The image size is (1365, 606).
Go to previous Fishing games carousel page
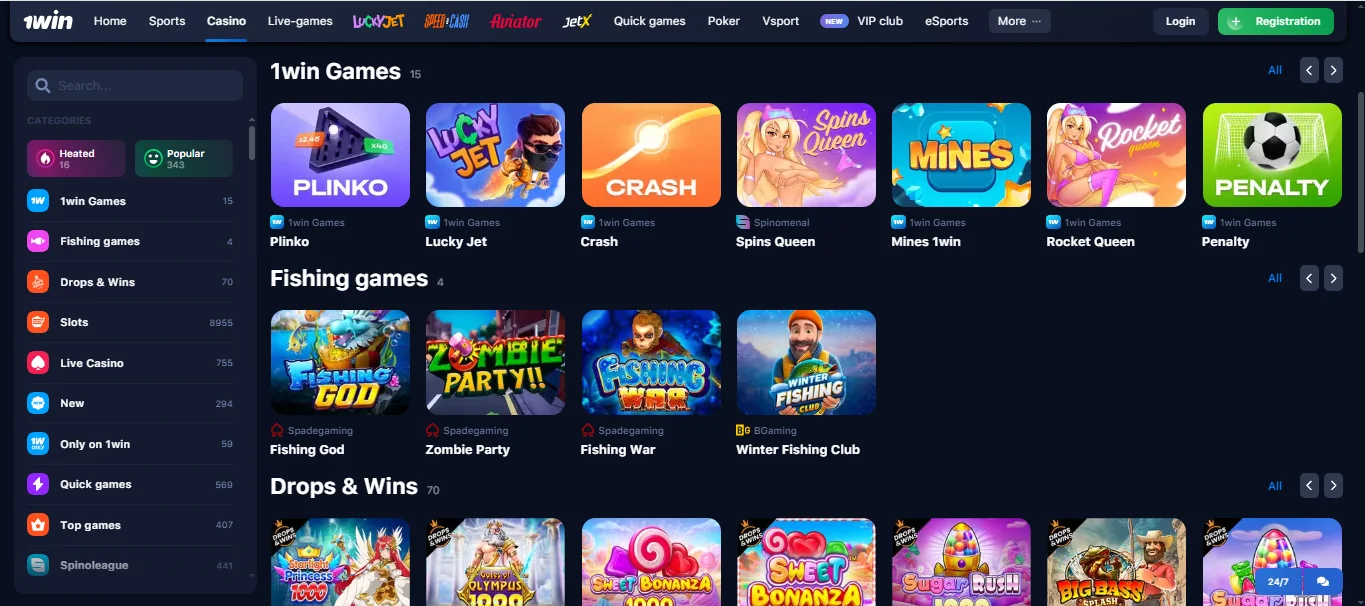pyautogui.click(x=1309, y=278)
